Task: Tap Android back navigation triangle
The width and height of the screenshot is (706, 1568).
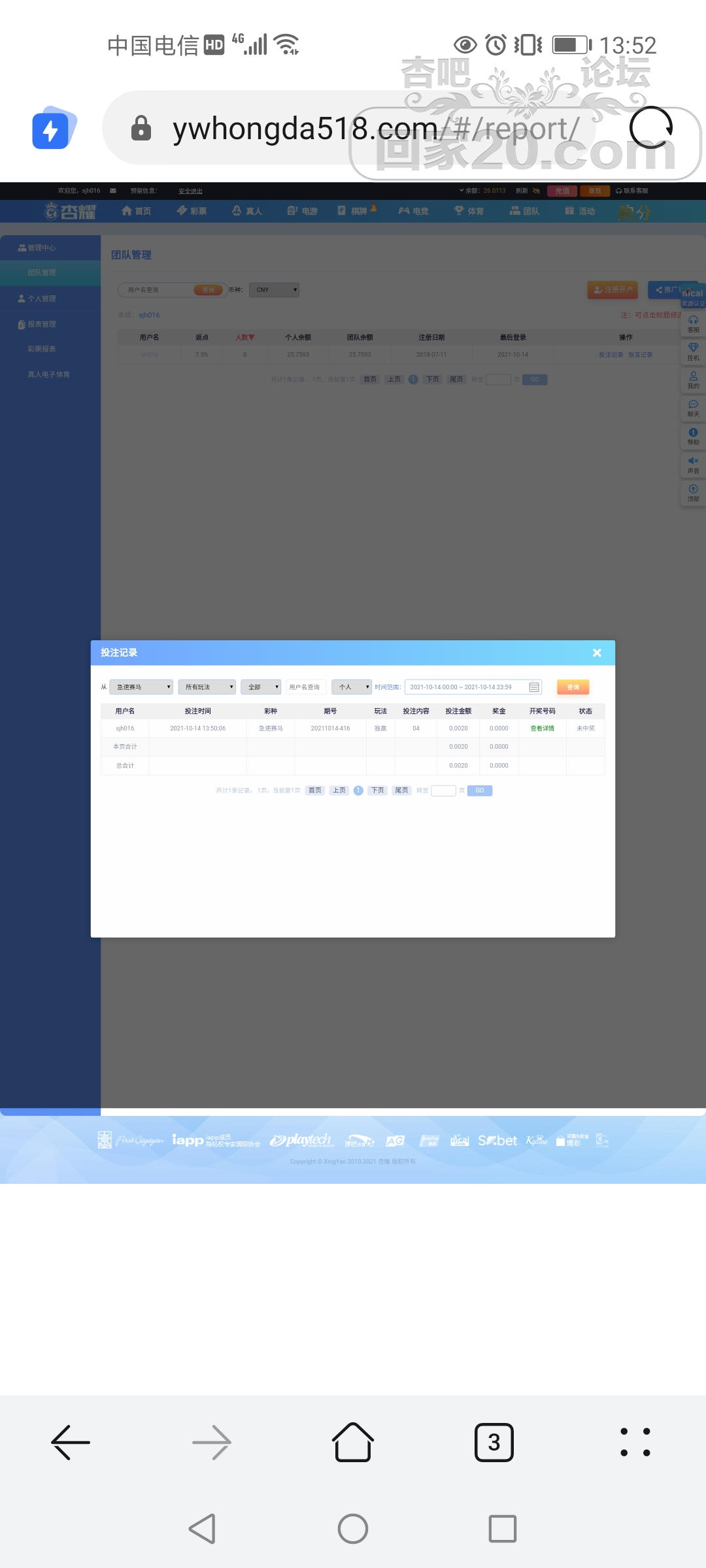Action: pyautogui.click(x=203, y=1529)
